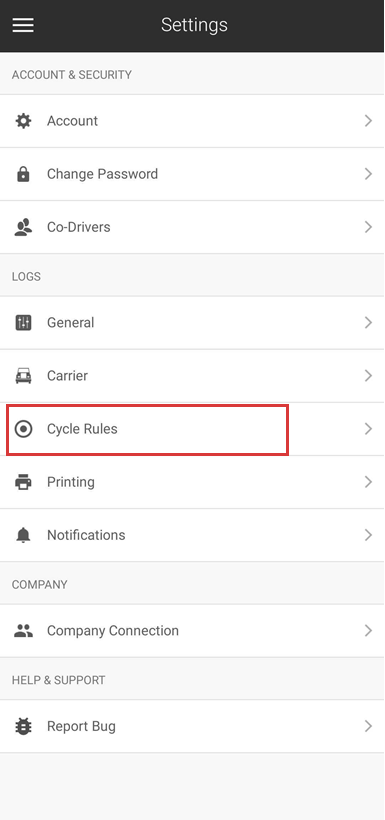Select the Report Bug option
The width and height of the screenshot is (385, 820).
(192, 726)
